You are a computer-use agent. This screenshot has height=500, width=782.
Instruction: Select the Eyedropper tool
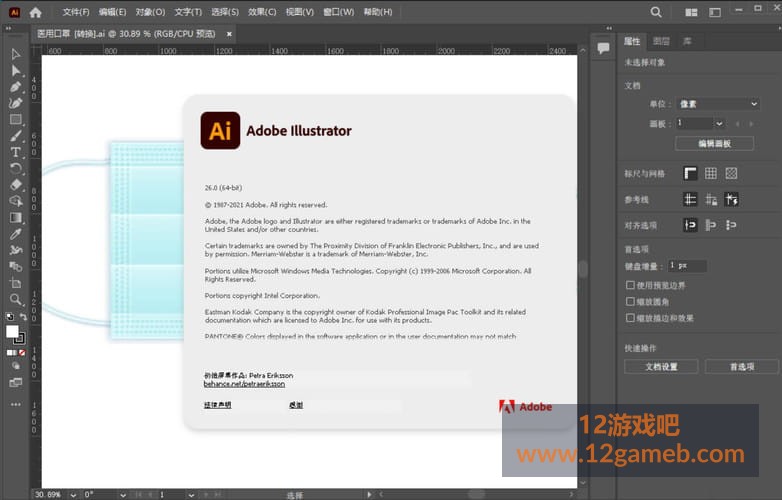tap(15, 234)
